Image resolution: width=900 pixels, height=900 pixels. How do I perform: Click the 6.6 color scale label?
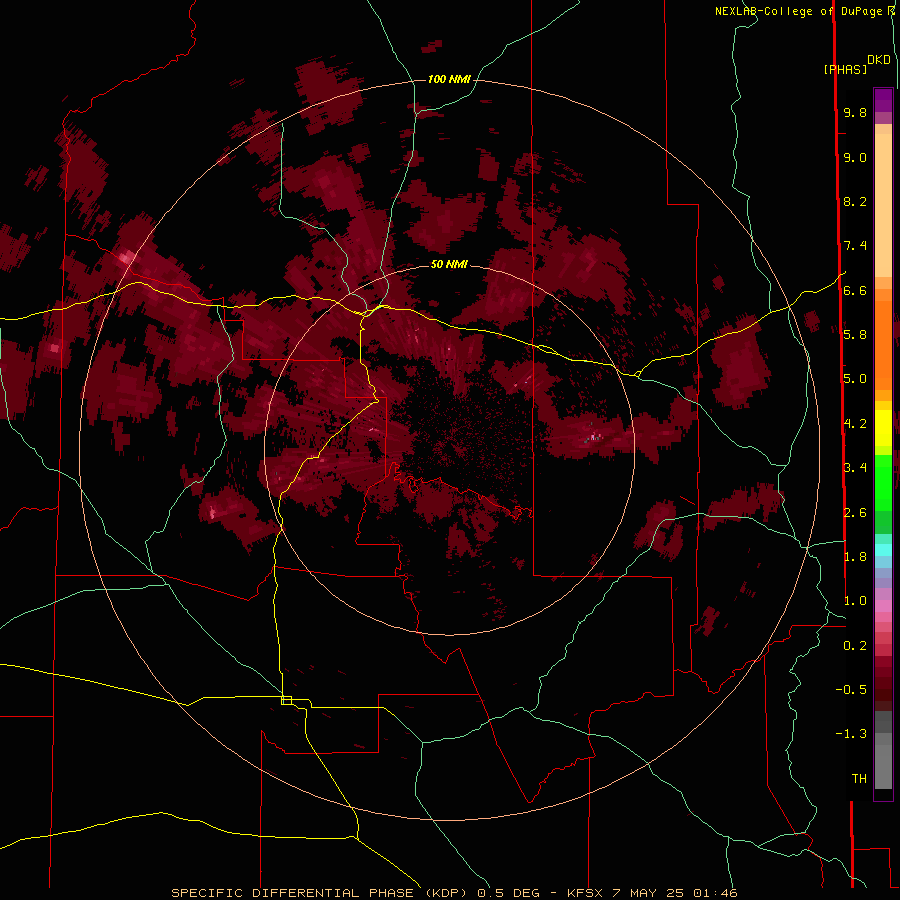click(855, 290)
